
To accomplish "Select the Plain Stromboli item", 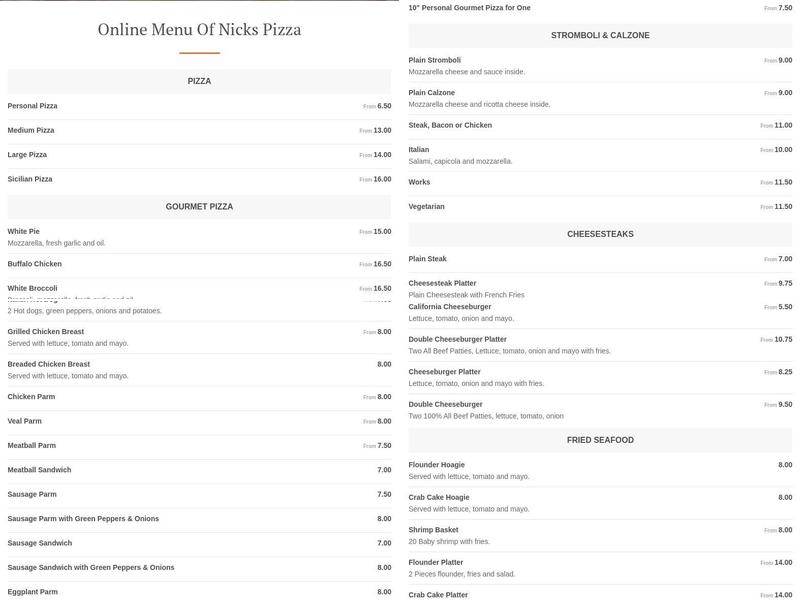I will (x=435, y=60).
